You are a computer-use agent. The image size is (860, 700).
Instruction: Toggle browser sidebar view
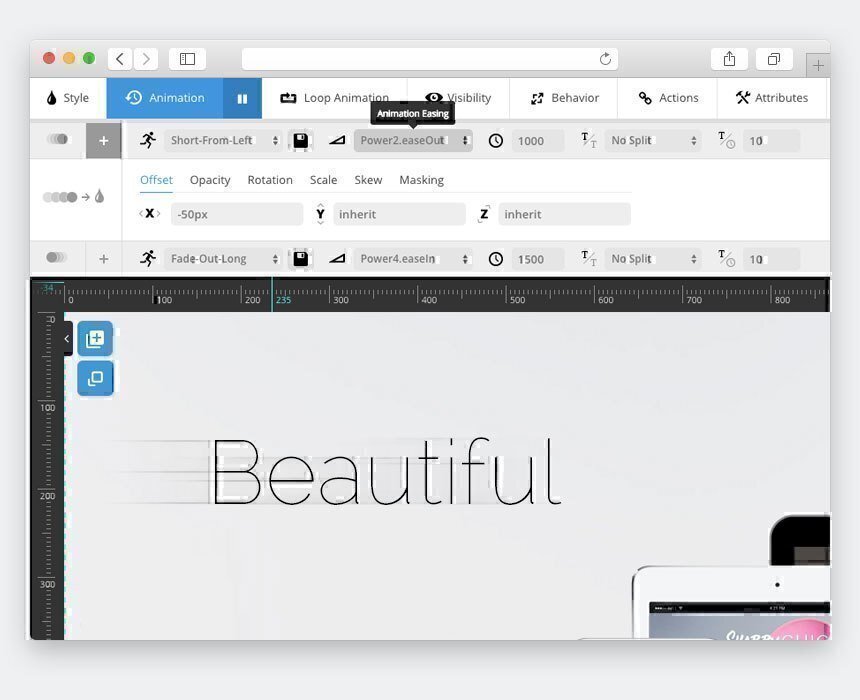(187, 59)
